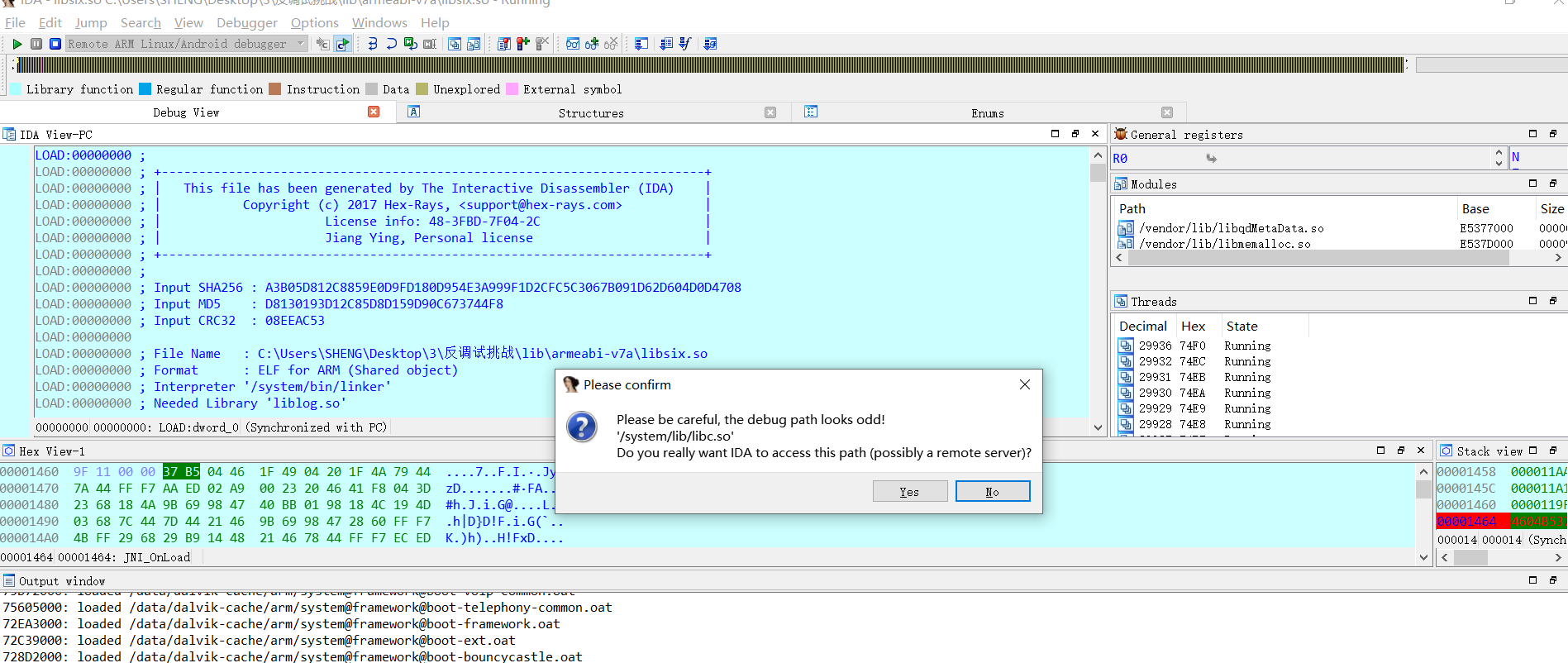Confirm with Yes in the Please confirm dialog
The width and height of the screenshot is (1568, 663).
coord(909,492)
